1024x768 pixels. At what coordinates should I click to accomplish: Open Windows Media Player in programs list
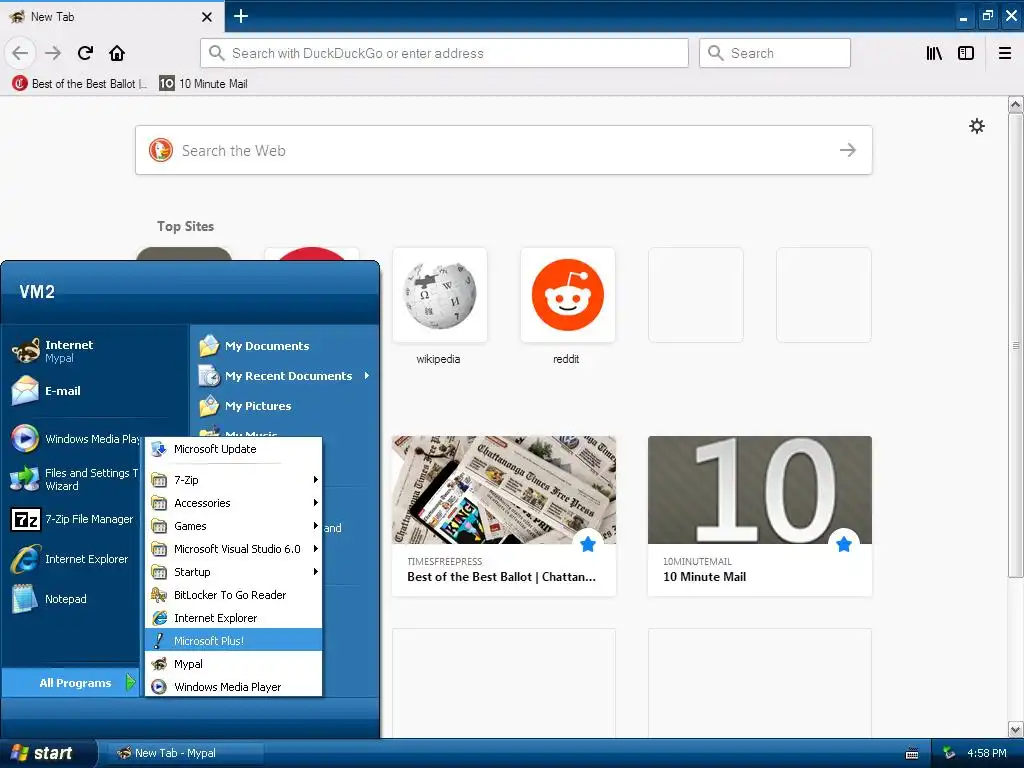[234, 687]
